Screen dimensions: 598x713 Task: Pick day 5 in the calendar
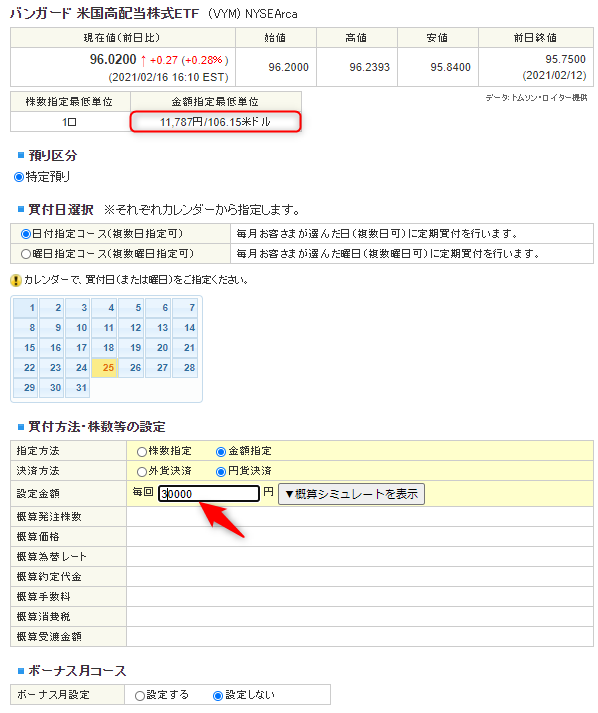point(131,308)
